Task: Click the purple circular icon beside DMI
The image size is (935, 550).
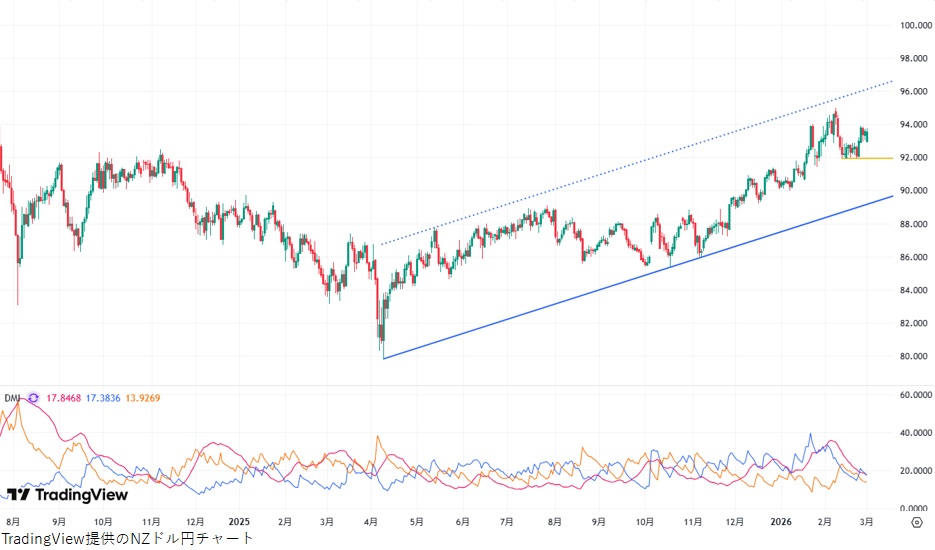Action: (31, 398)
